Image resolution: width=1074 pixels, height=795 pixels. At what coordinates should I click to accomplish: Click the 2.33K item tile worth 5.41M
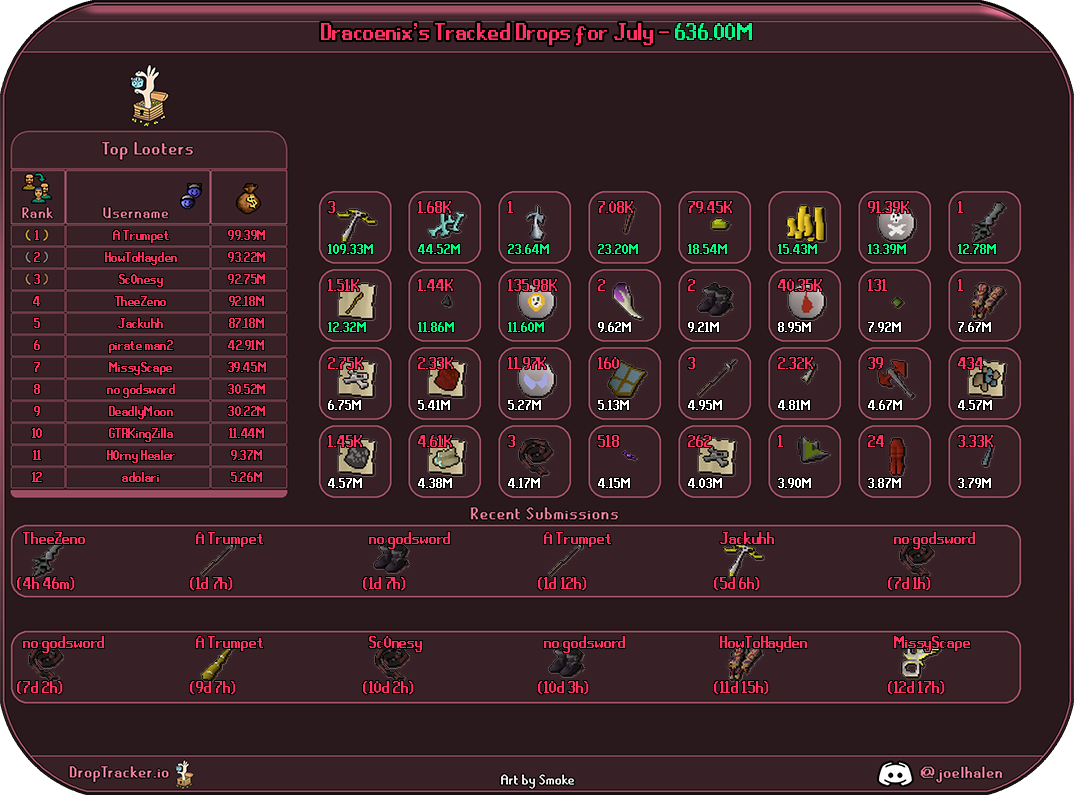coord(445,383)
